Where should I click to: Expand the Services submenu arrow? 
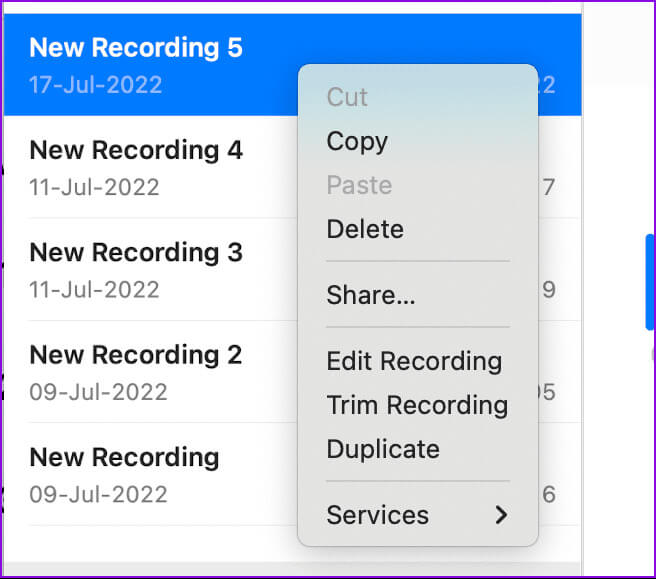[x=501, y=515]
